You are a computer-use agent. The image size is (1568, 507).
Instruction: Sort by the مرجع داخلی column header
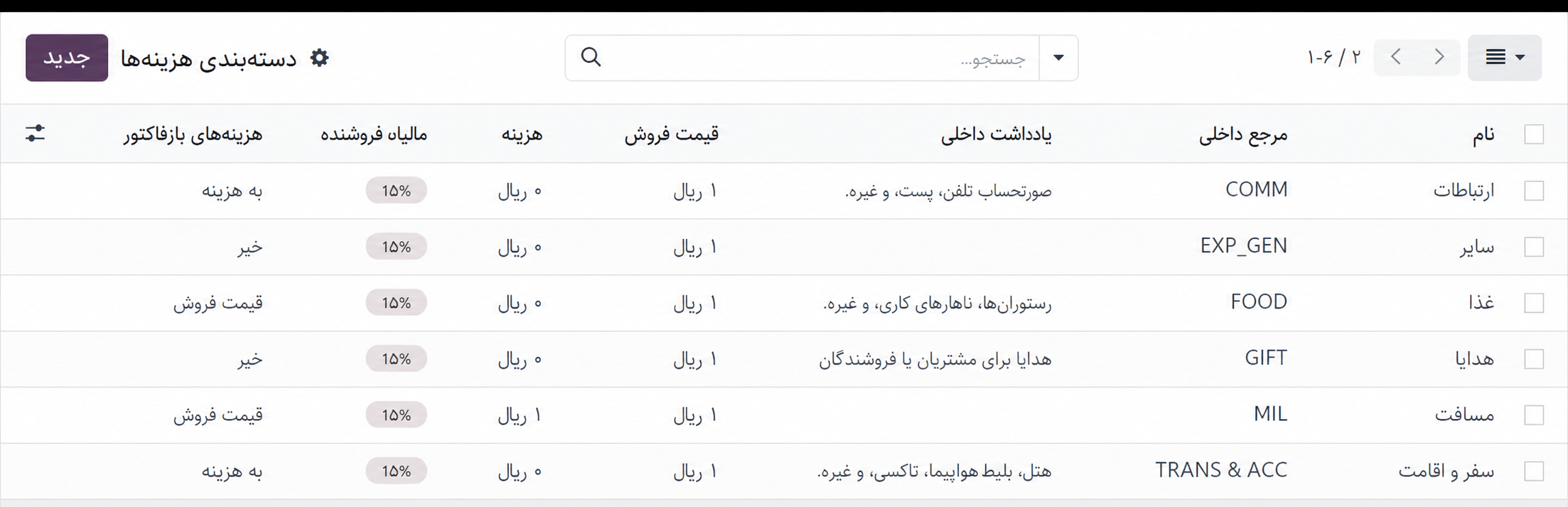click(x=1243, y=134)
